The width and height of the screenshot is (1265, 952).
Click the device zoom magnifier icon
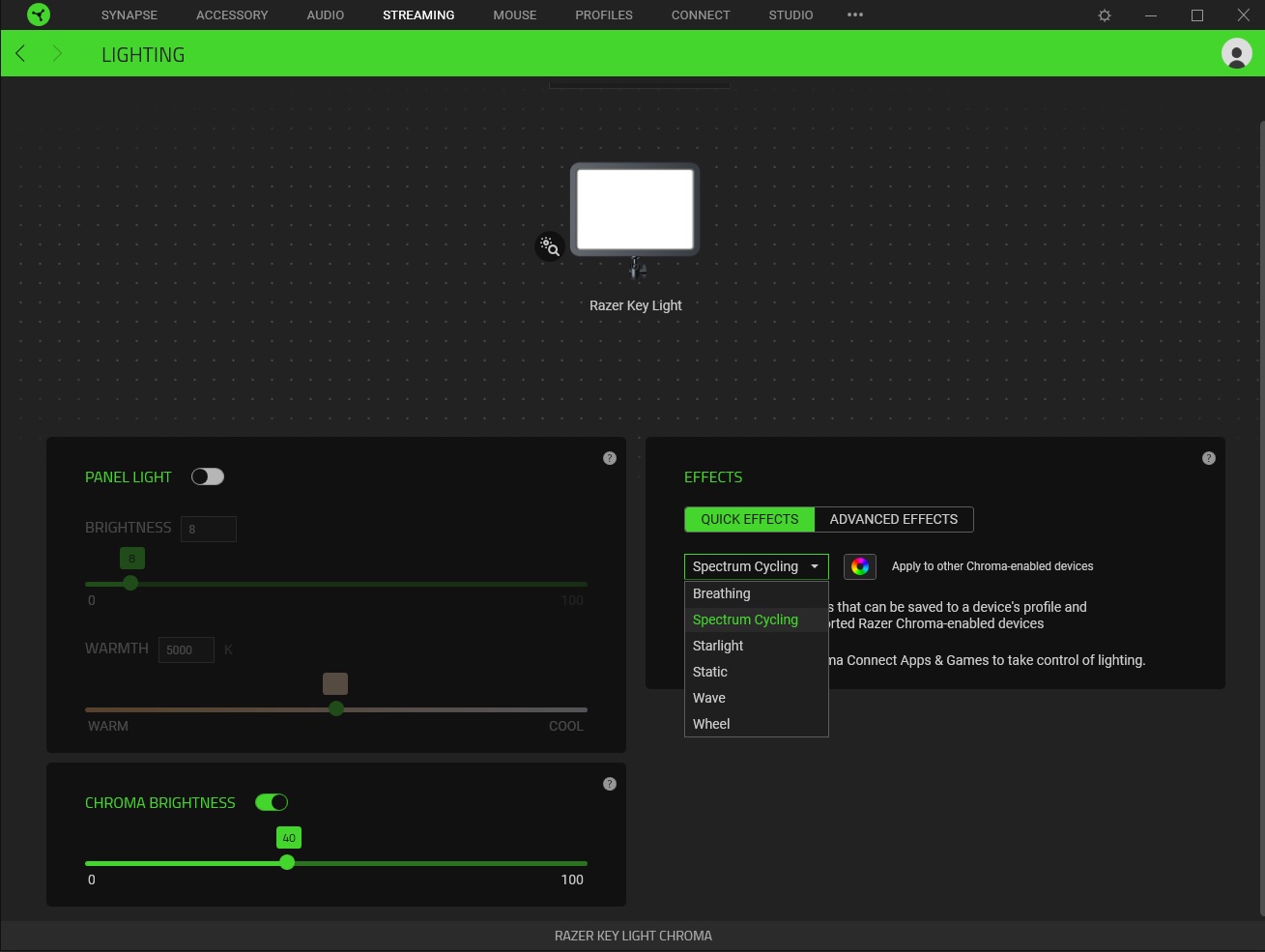tap(549, 246)
